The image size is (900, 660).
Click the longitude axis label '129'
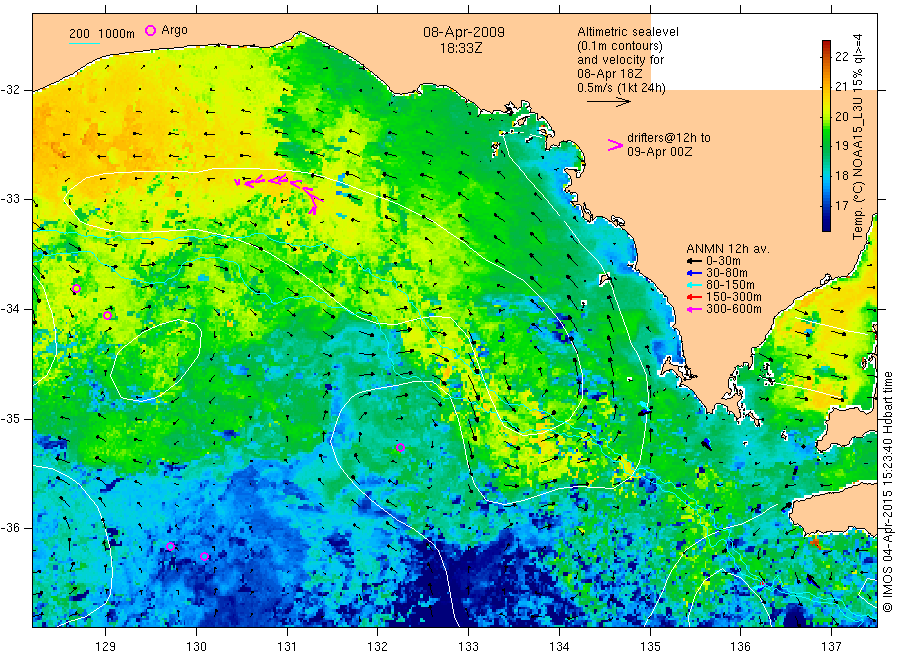tap(106, 647)
